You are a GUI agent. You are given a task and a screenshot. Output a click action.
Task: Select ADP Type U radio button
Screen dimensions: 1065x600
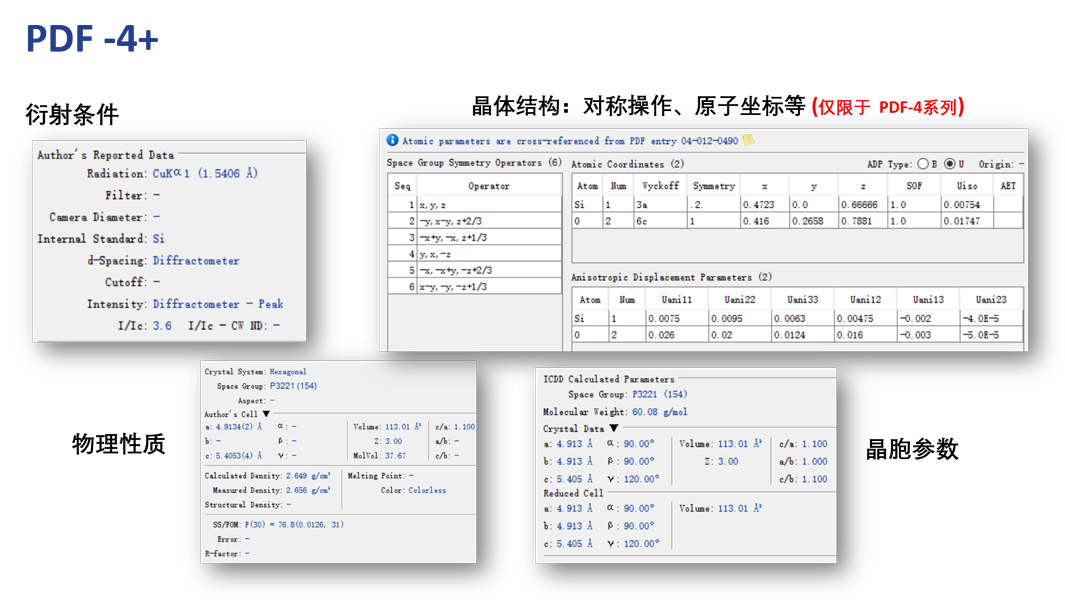(950, 164)
